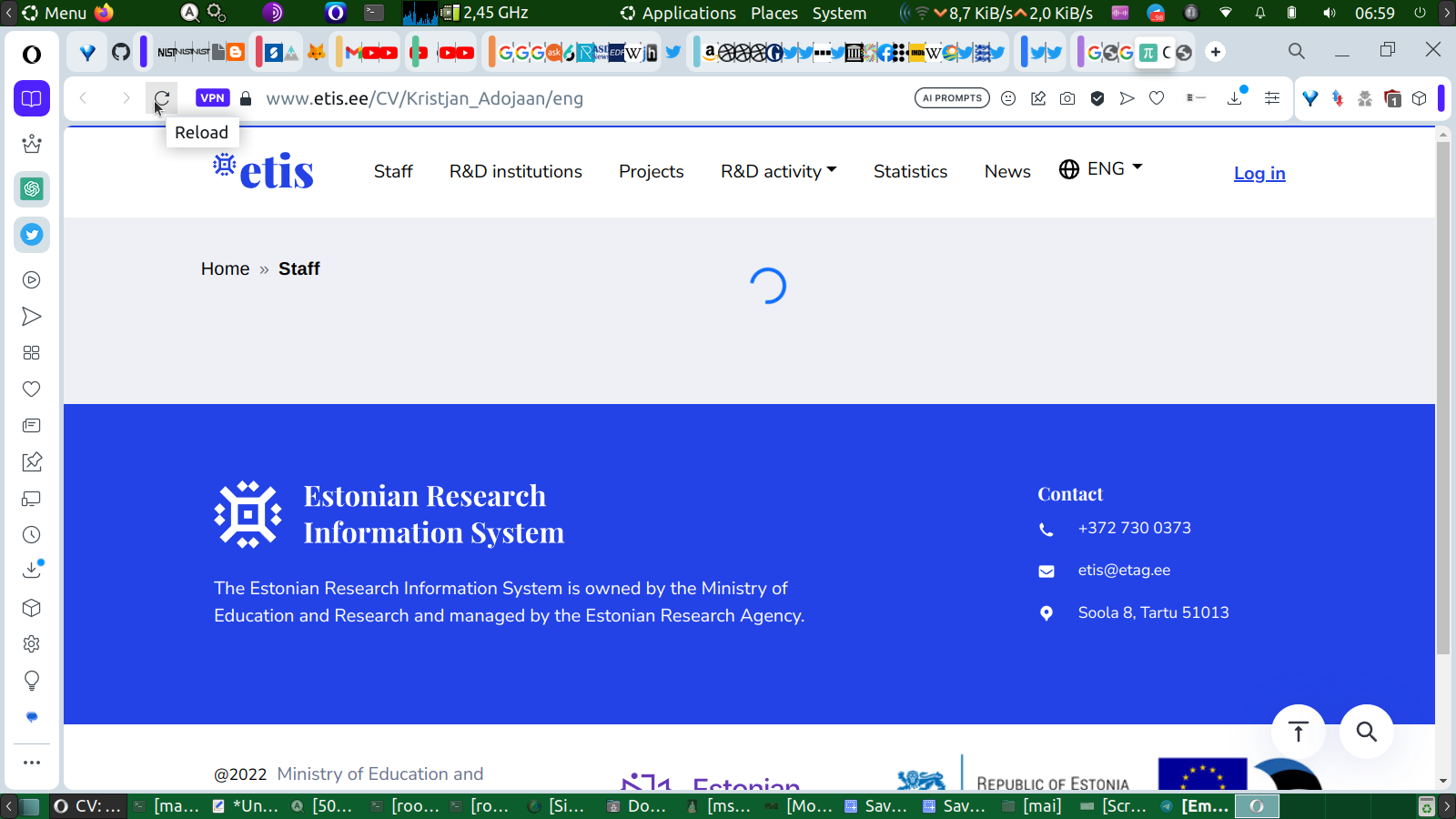This screenshot has width=1456, height=819.
Task: Click the Log in link
Action: point(1259,173)
